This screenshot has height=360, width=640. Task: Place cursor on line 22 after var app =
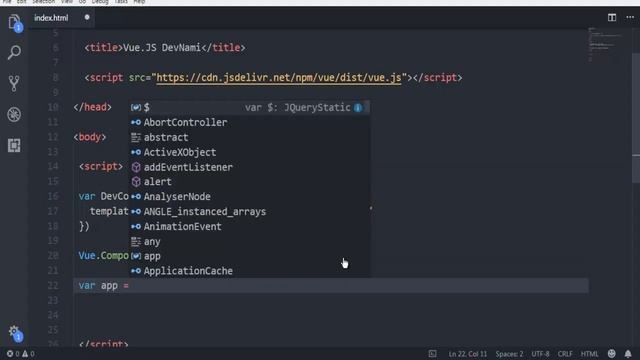[x=131, y=286]
